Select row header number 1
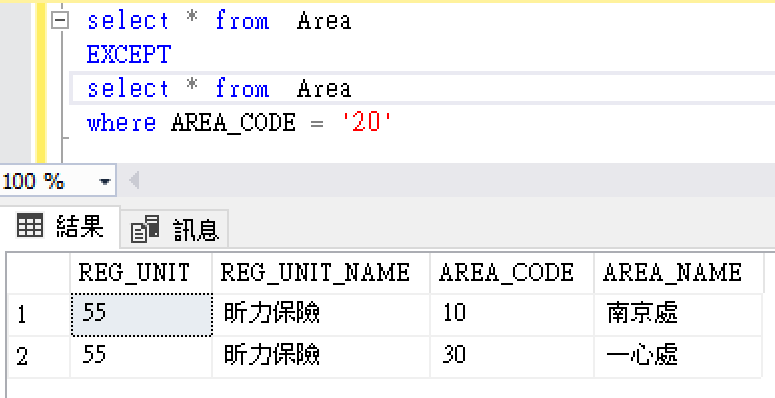This screenshot has width=775, height=398. (39, 315)
